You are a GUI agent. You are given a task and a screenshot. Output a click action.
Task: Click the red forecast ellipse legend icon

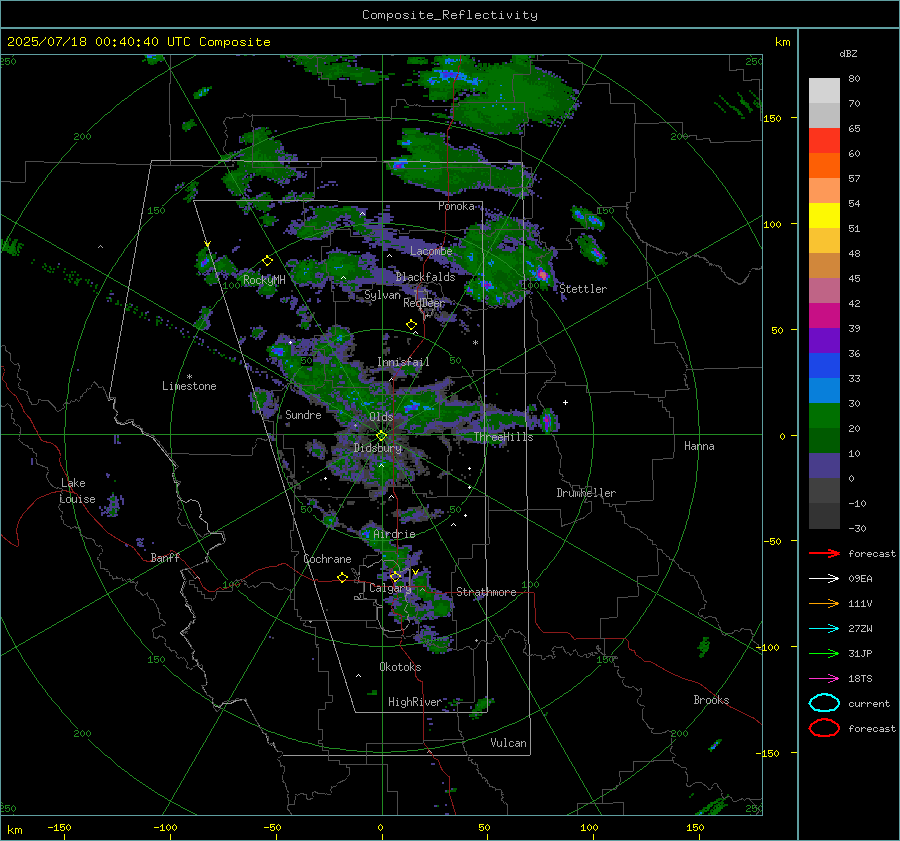[824, 728]
